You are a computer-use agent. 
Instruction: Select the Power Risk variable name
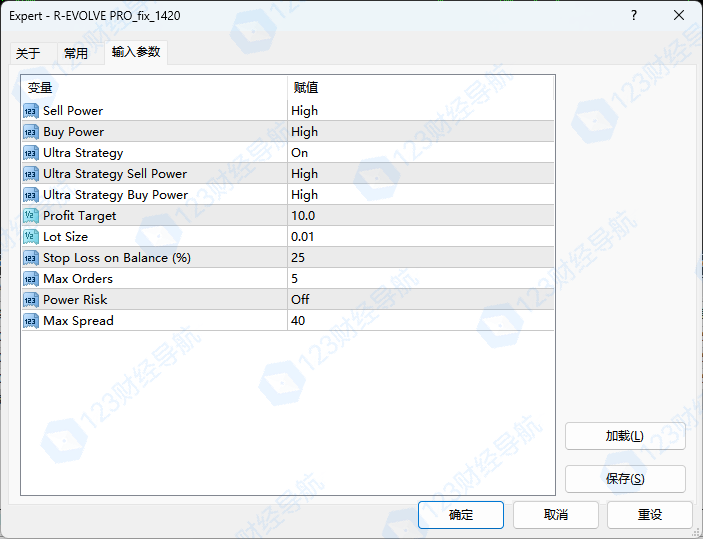(x=75, y=300)
